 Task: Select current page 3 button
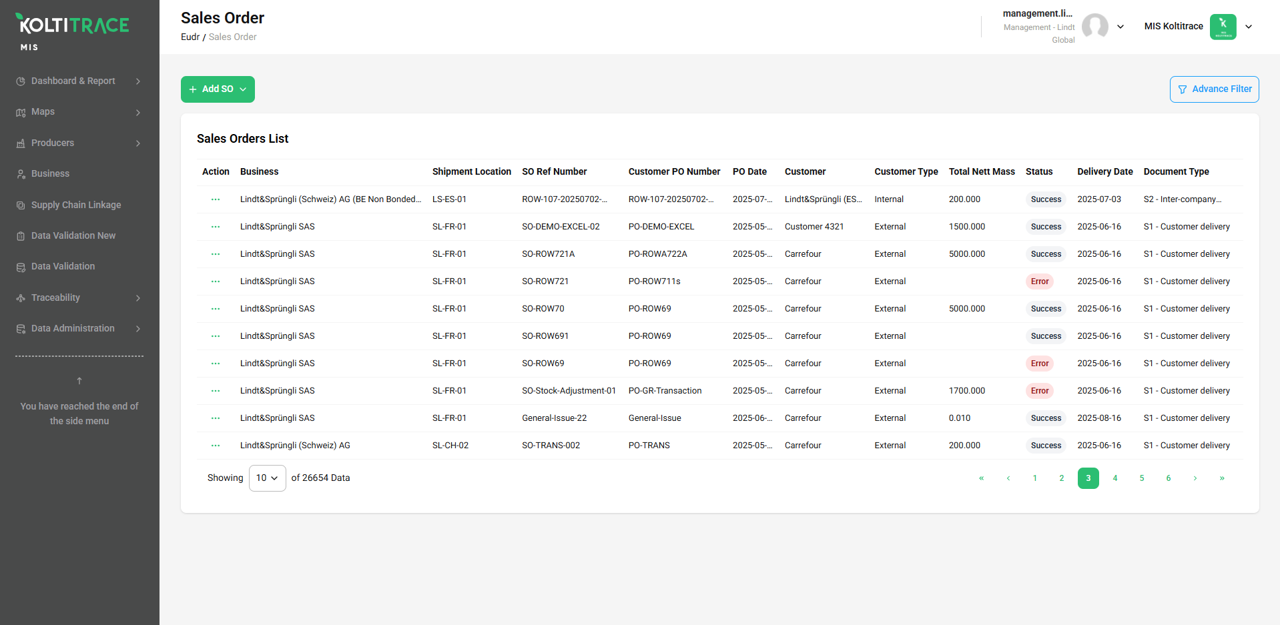click(1088, 478)
